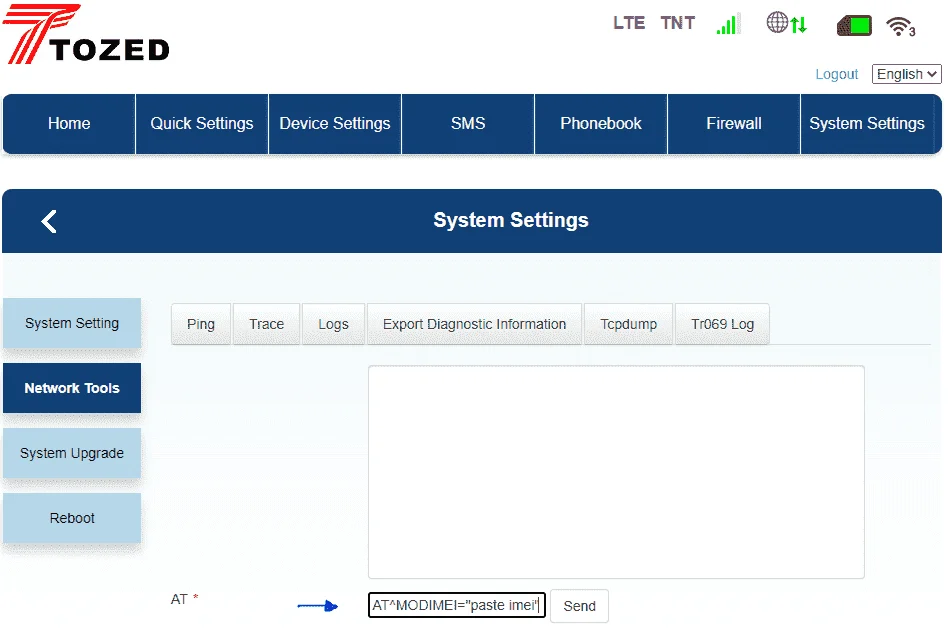Select Network Tools in the sidebar
Screen dimensions: 950x637
72,388
